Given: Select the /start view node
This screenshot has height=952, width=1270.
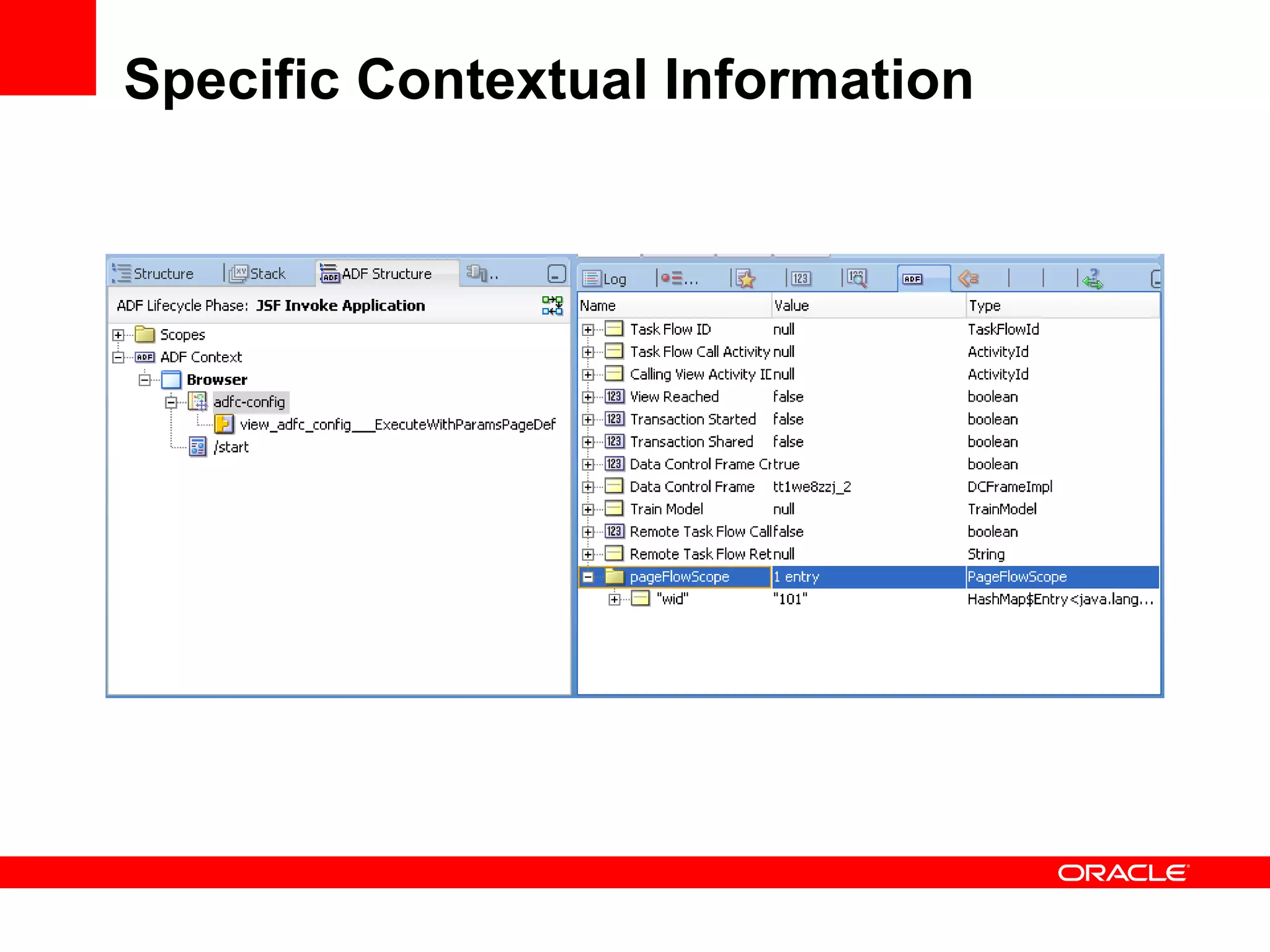Looking at the screenshot, I should pos(231,447).
